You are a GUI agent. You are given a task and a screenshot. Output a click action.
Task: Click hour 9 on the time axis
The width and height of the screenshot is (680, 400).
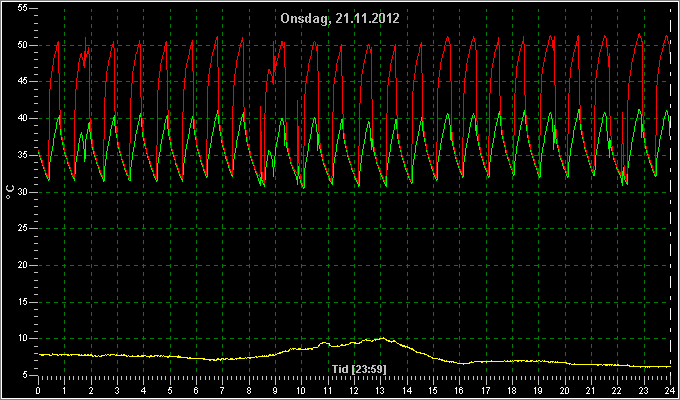pyautogui.click(x=275, y=390)
